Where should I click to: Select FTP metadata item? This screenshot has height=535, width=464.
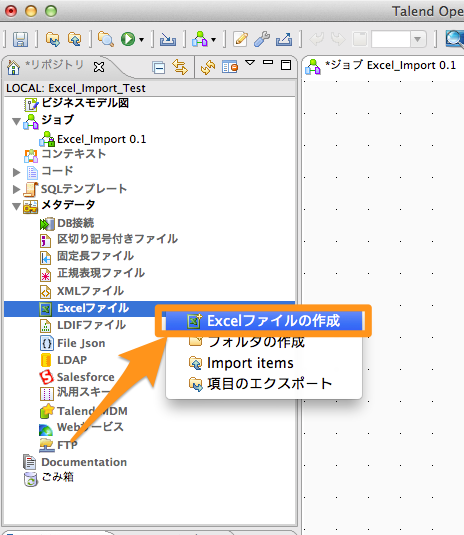[67, 445]
